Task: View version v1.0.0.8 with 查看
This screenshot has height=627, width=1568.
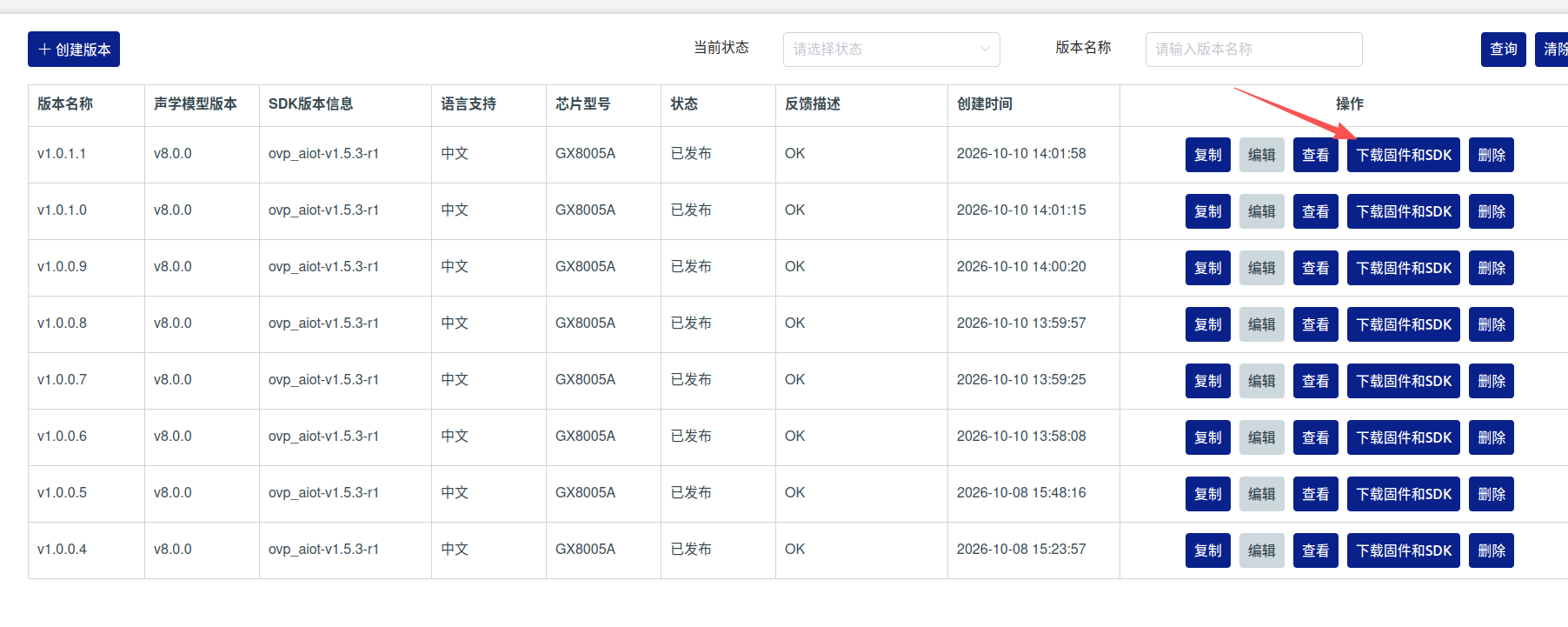Action: click(x=1315, y=324)
